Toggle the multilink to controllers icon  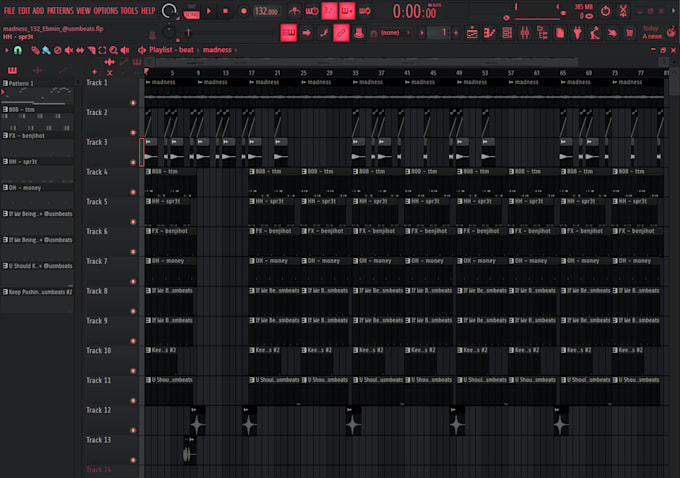341,33
